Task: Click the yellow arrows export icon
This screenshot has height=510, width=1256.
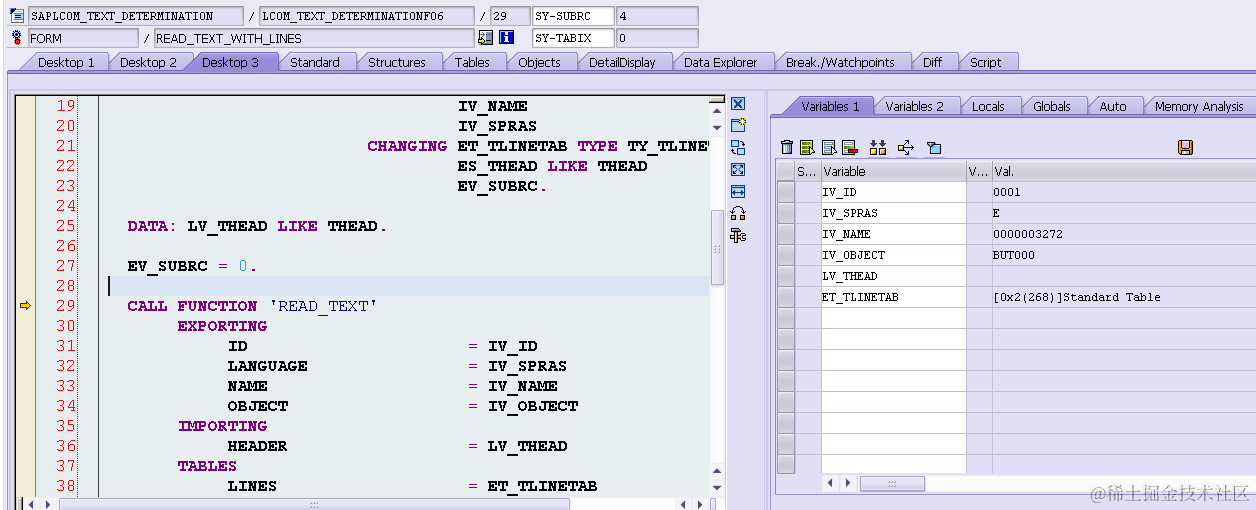Action: [906, 148]
